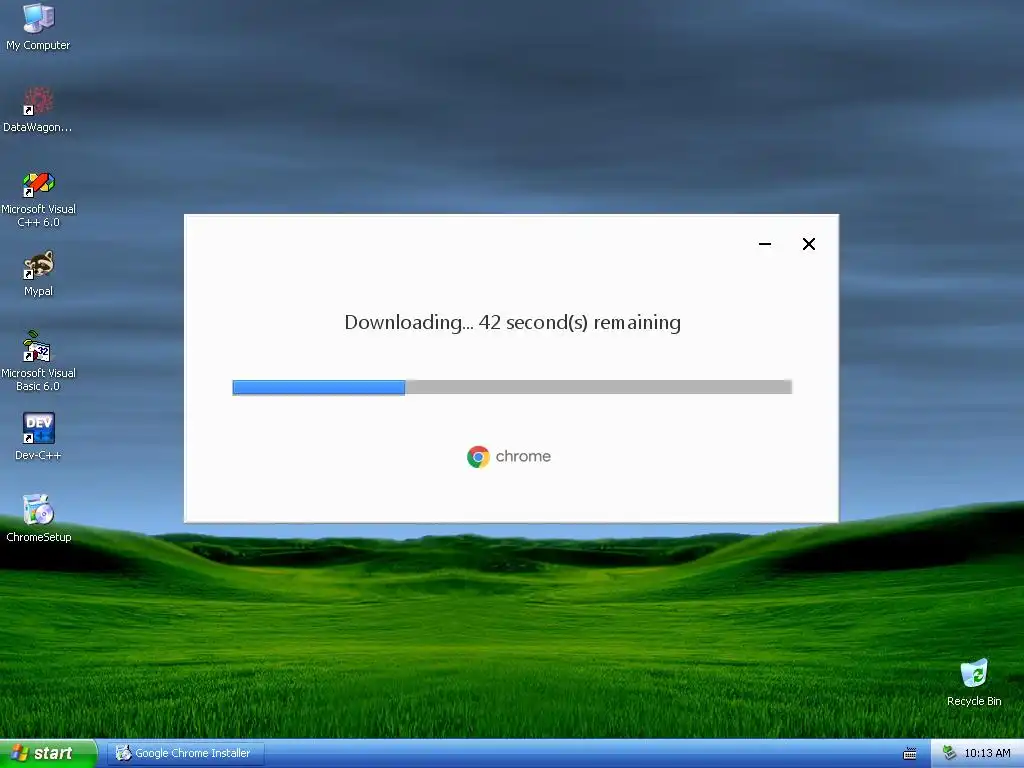The width and height of the screenshot is (1024, 768).
Task: Click the keyboard tray icon
Action: click(x=910, y=754)
